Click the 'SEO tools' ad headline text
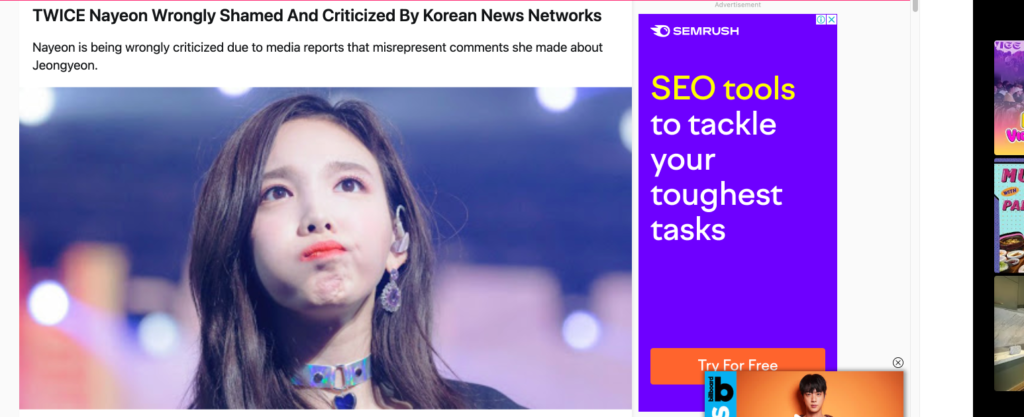Screen dimensions: 1024x417 pos(722,88)
